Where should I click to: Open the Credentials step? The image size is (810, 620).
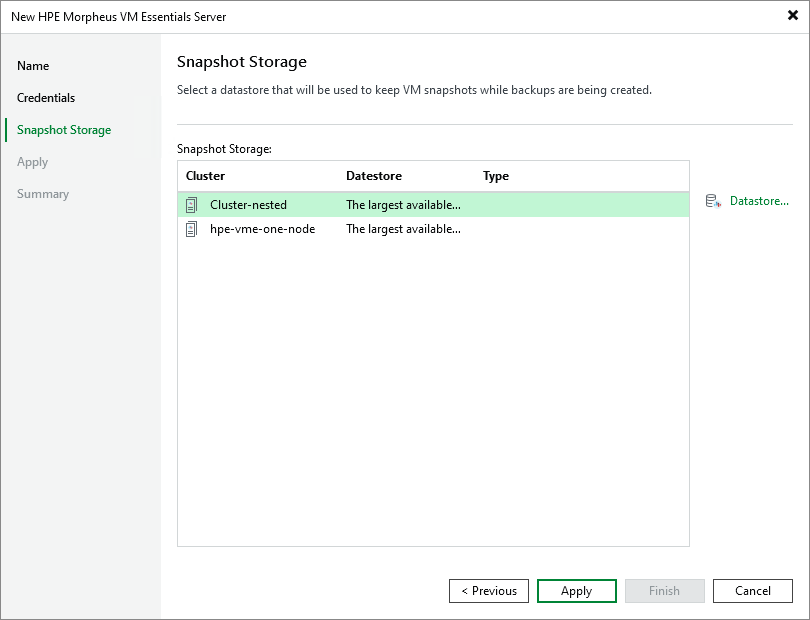[44, 98]
